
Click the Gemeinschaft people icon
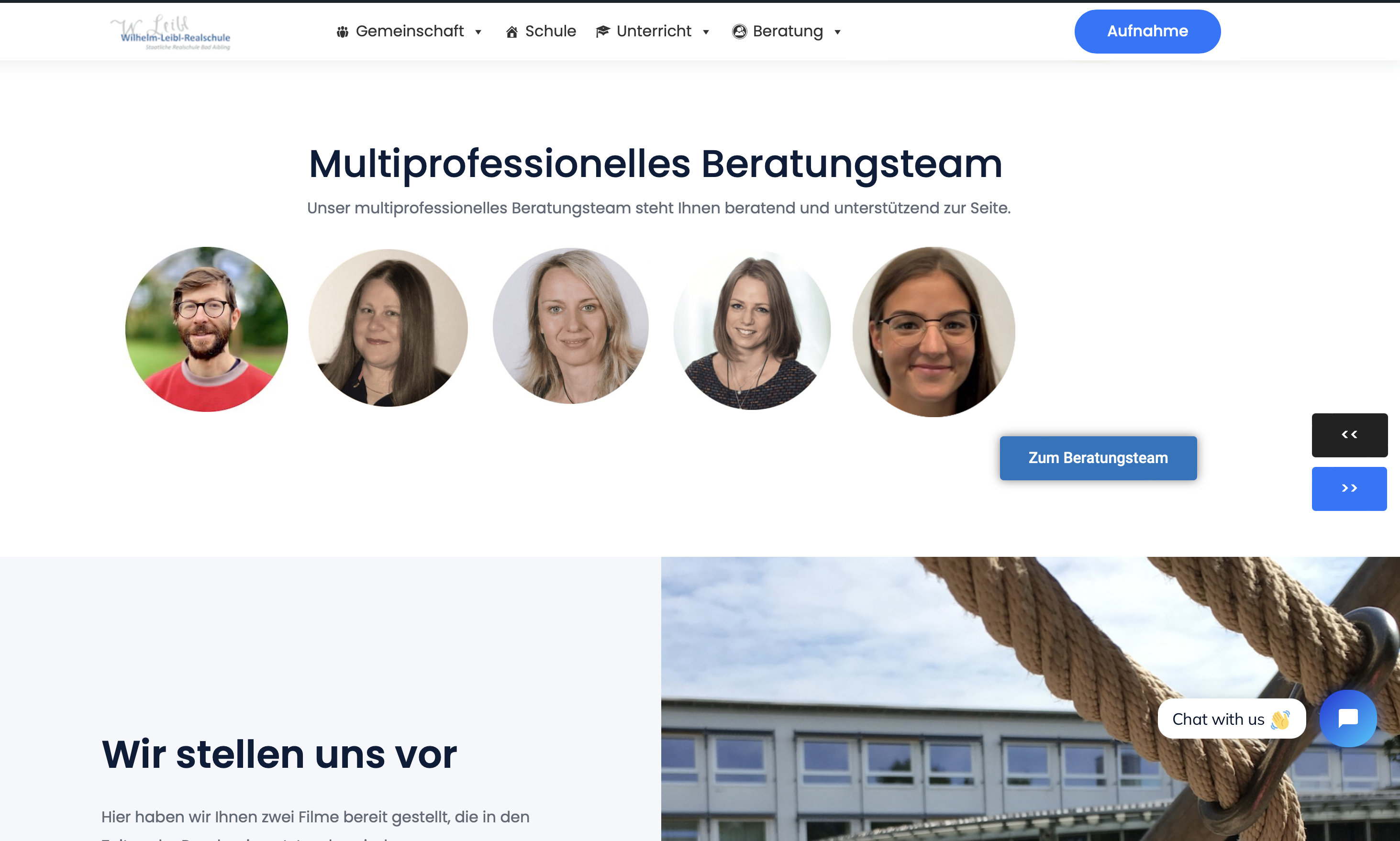coord(342,32)
